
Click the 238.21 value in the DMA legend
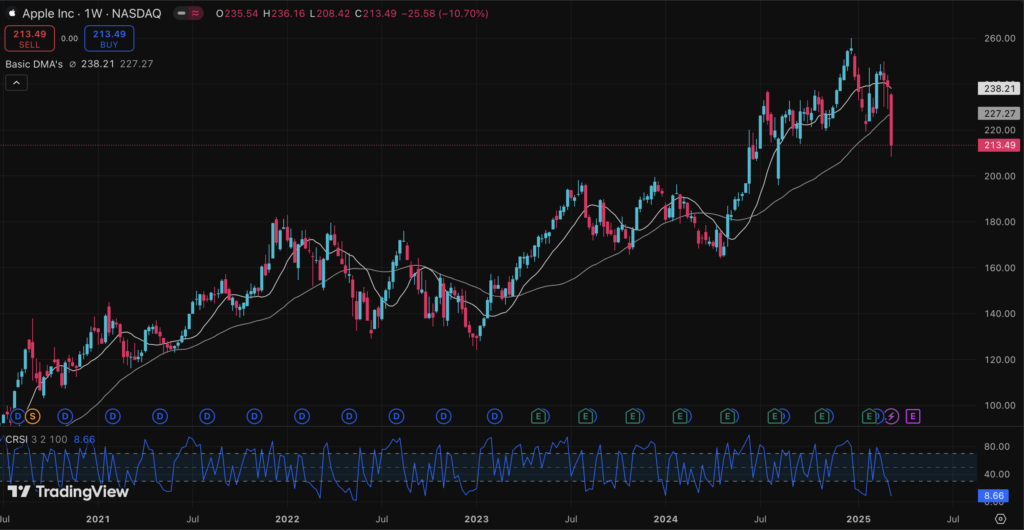pos(99,64)
